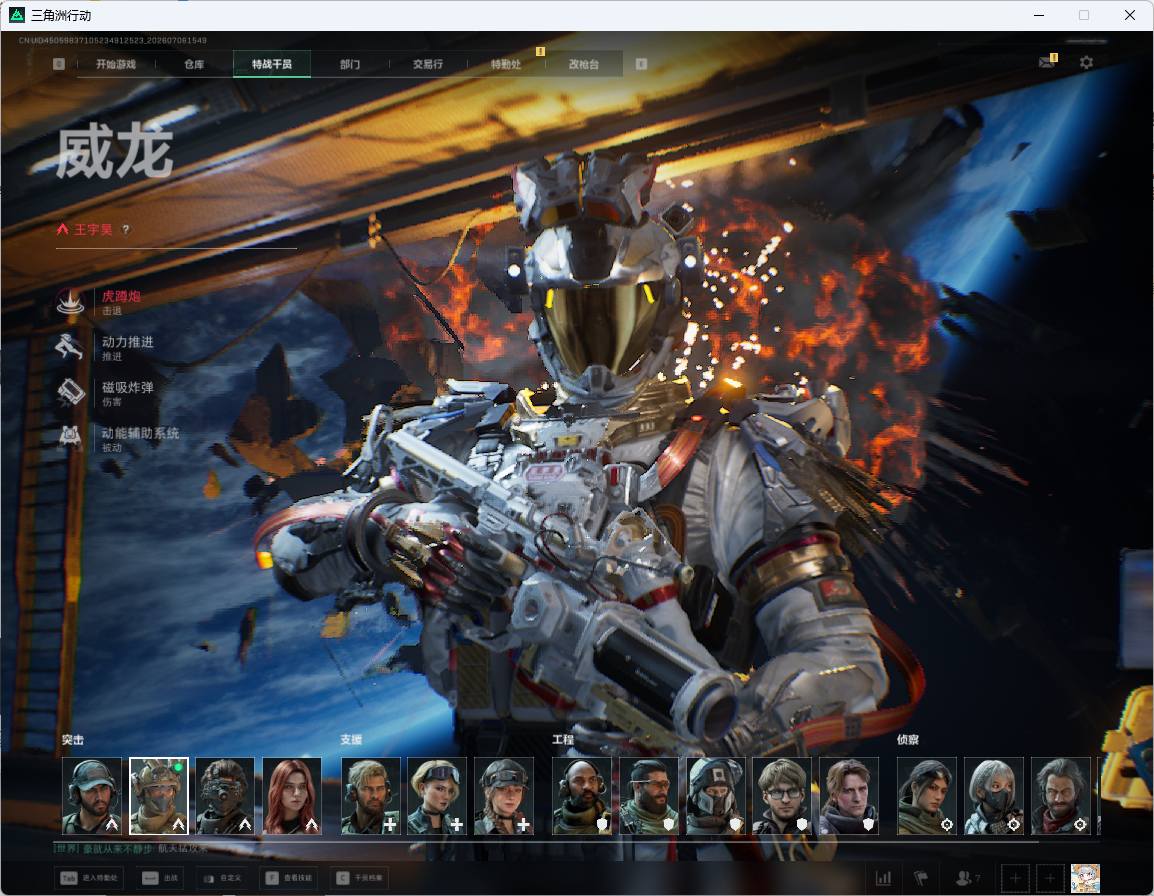This screenshot has height=896, width=1154.
Task: Click the question mark next to 王宇昊
Action: [126, 230]
